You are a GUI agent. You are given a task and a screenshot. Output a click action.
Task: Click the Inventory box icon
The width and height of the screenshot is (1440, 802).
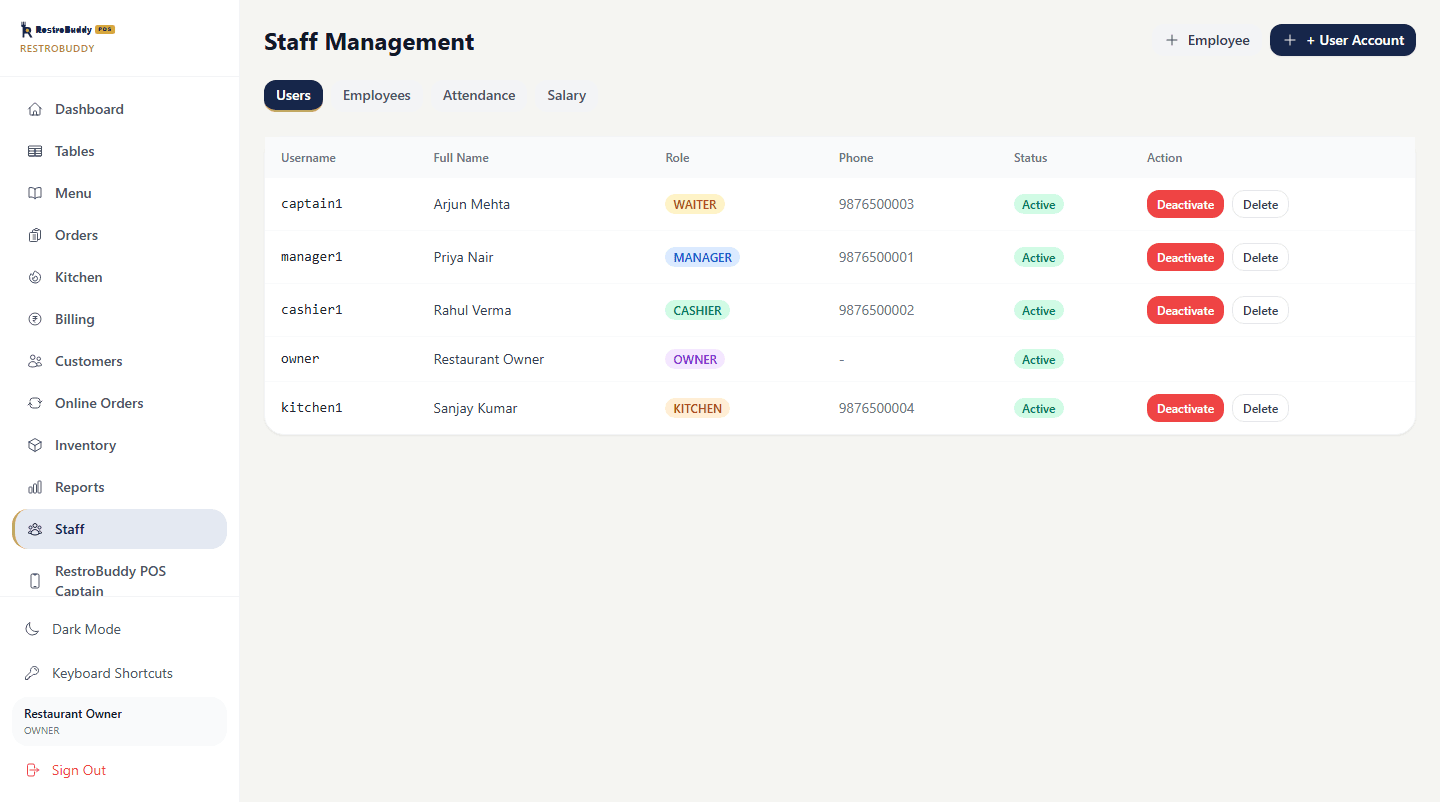point(35,445)
